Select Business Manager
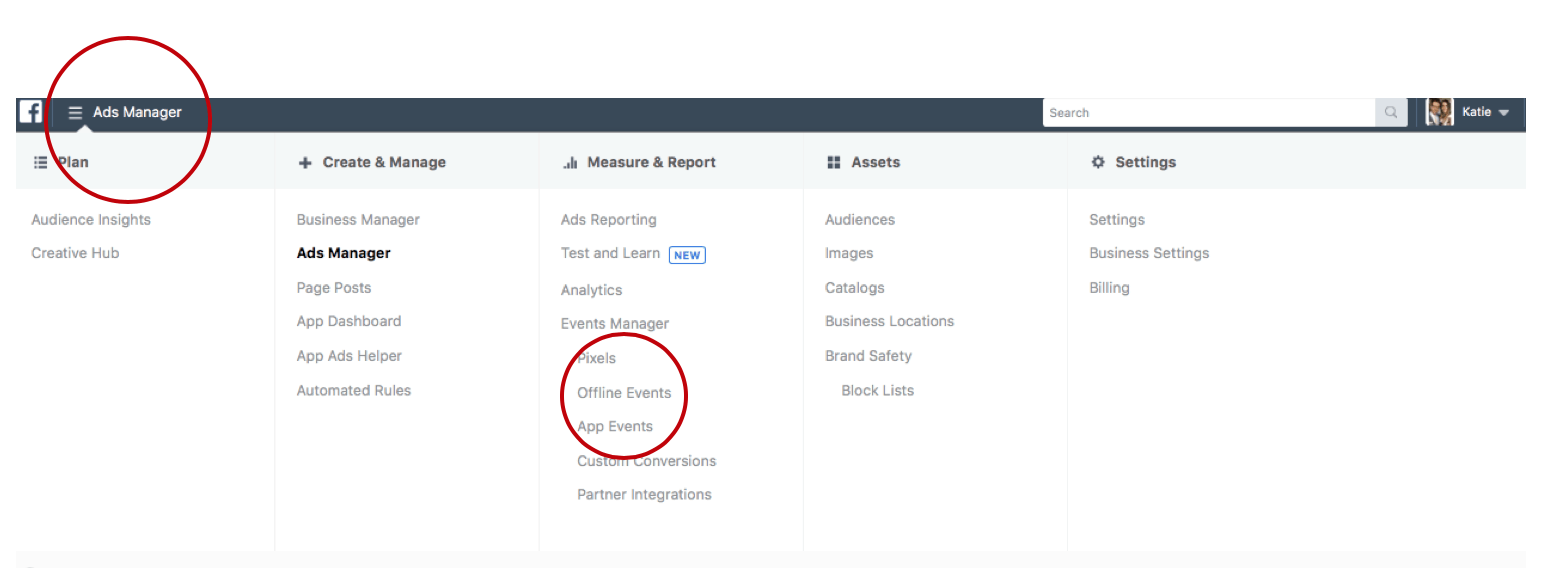 point(358,220)
